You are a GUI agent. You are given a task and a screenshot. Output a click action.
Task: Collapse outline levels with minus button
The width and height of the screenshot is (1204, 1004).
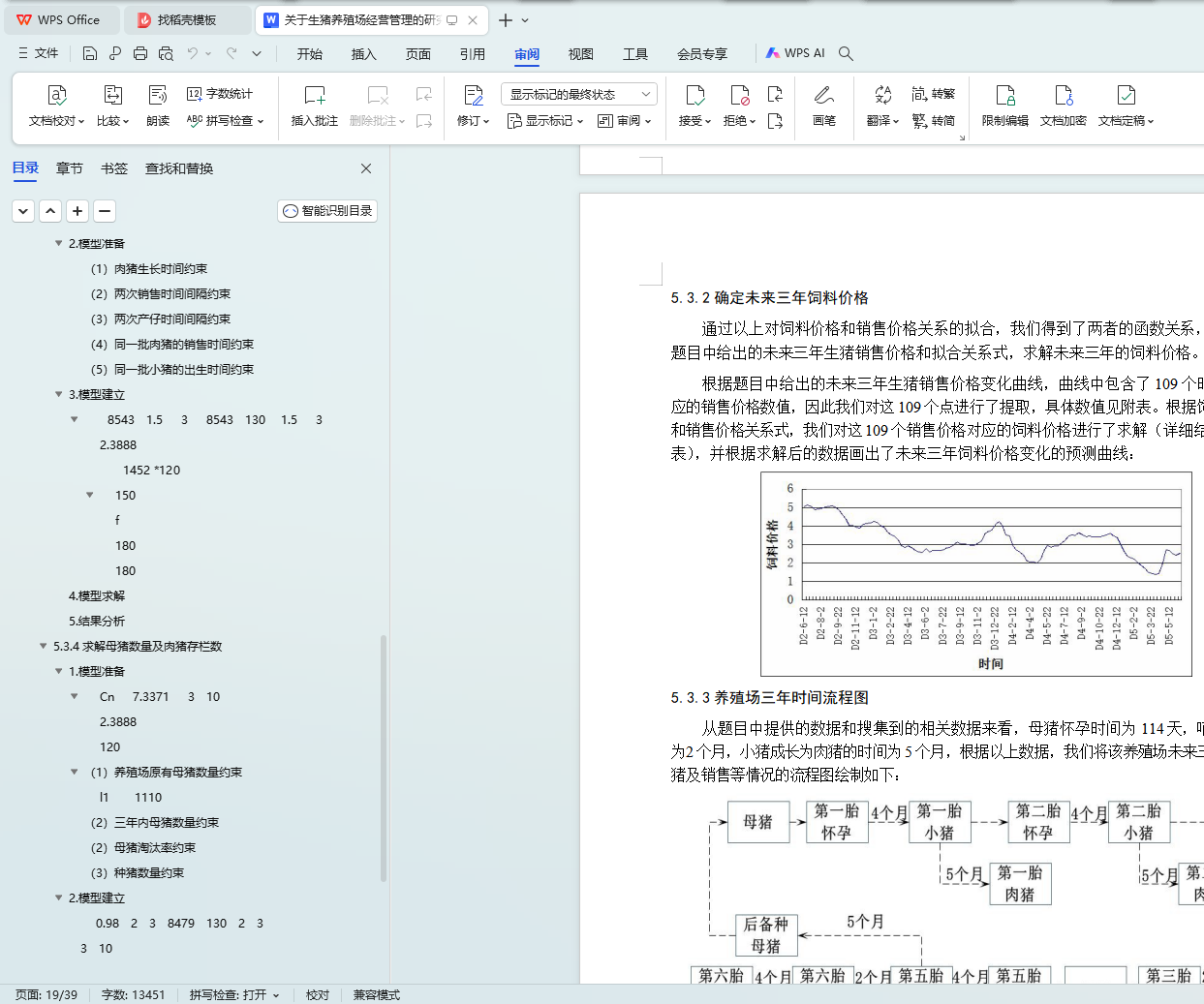pyautogui.click(x=105, y=210)
